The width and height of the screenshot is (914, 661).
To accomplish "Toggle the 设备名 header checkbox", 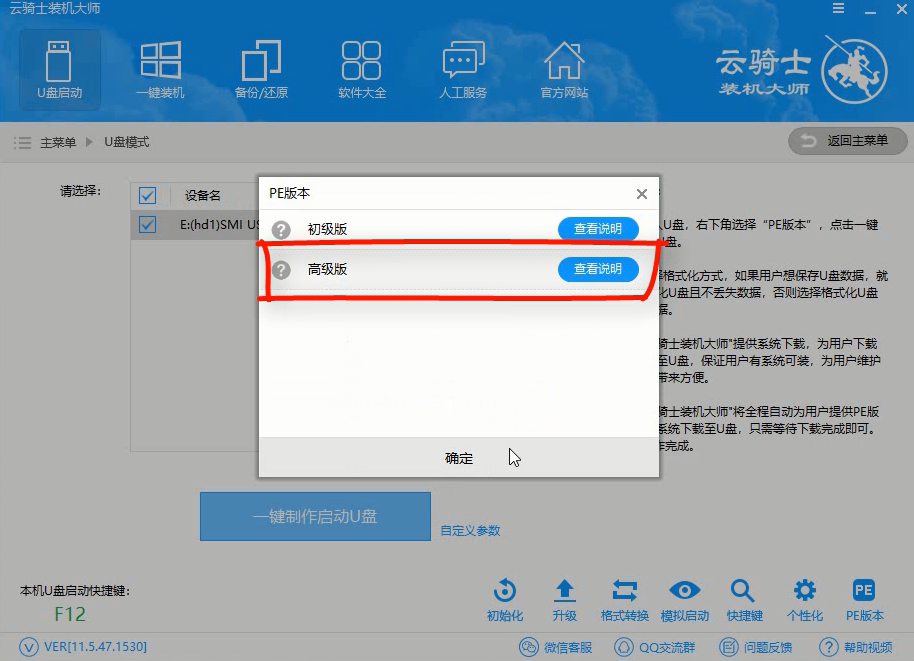I will (x=147, y=195).
